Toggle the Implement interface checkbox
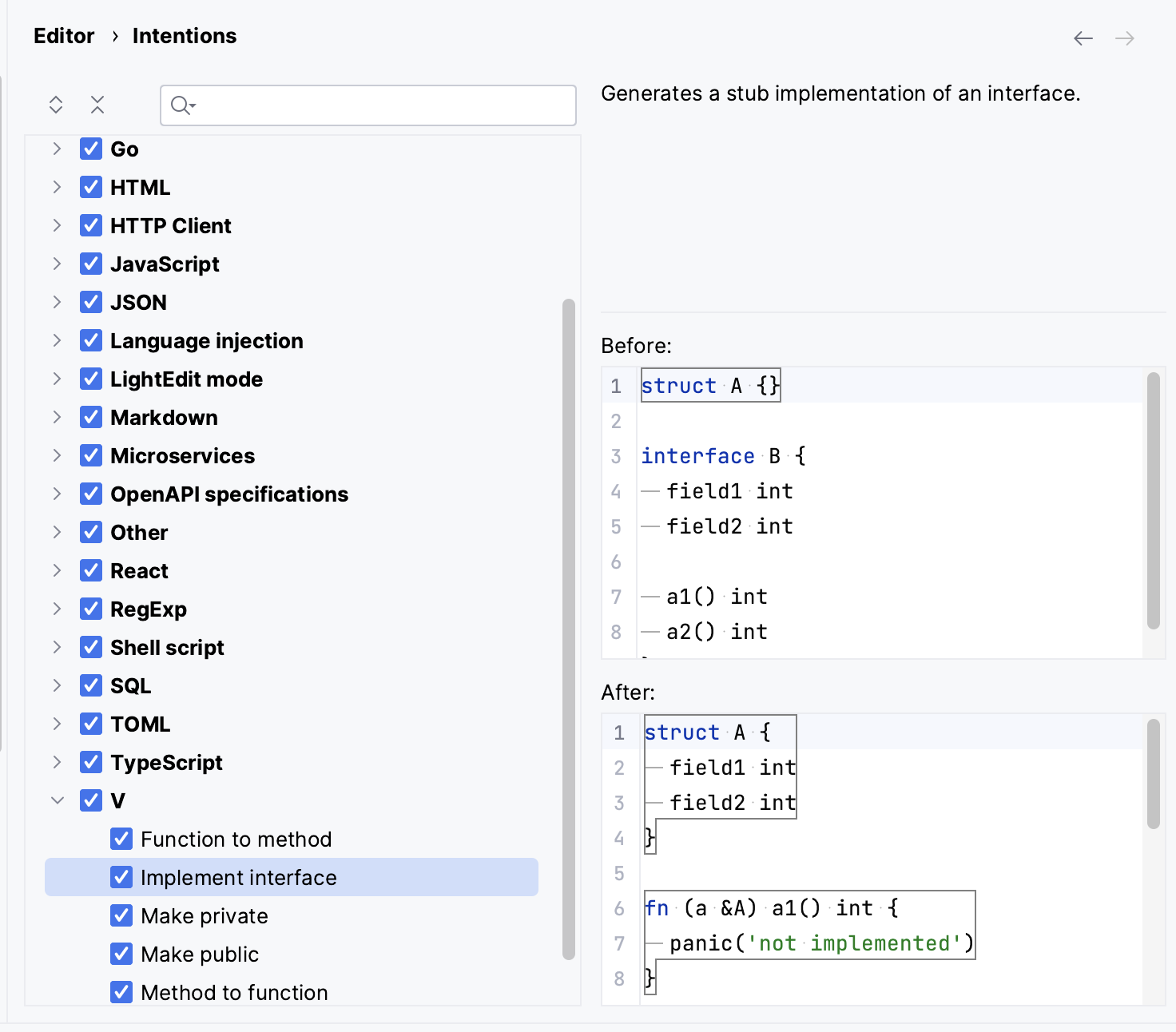This screenshot has height=1032, width=1176. point(121,877)
